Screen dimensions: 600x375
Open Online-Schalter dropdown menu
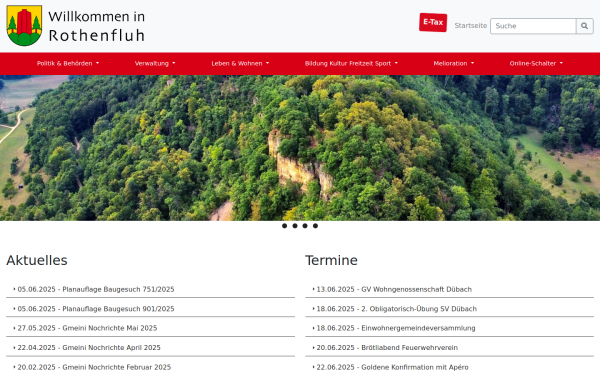536,64
